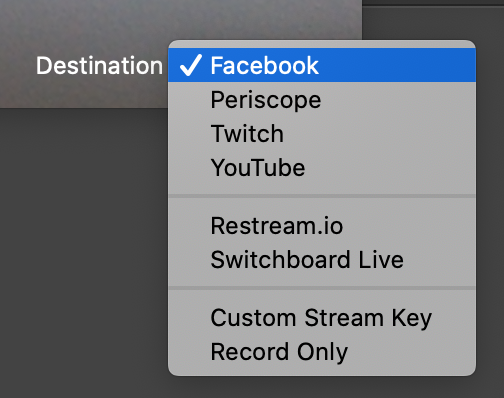Click highlighted blue row right of Facebook text
The height and width of the screenshot is (398, 504).
click(x=397, y=65)
